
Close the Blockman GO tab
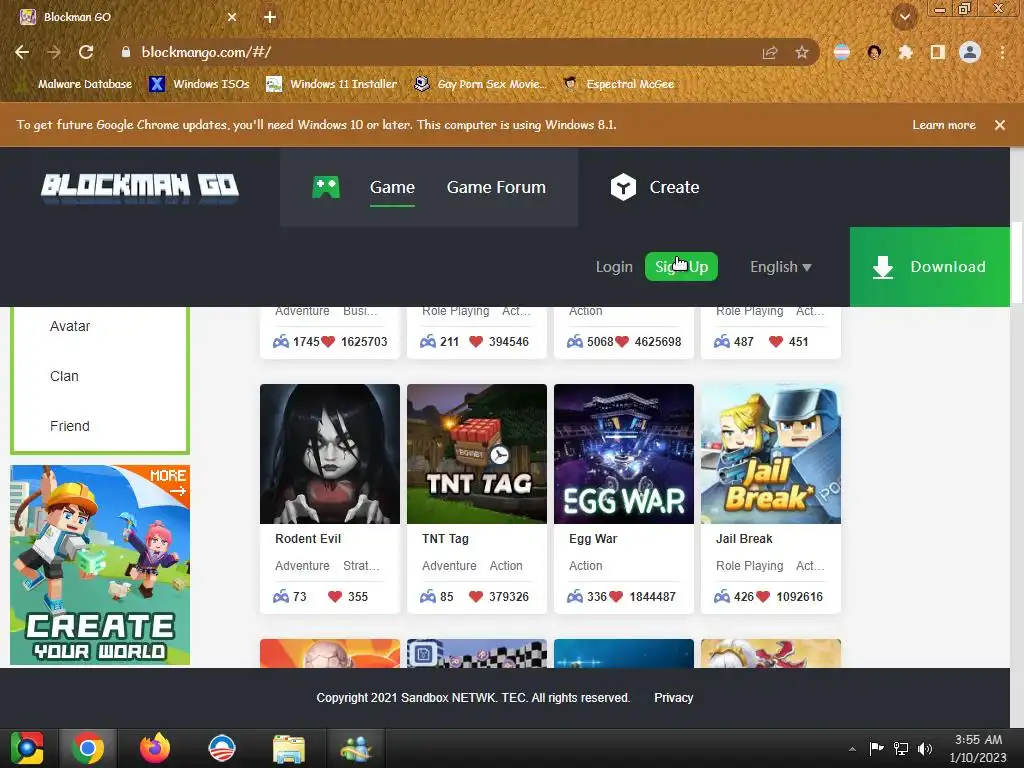tap(232, 17)
